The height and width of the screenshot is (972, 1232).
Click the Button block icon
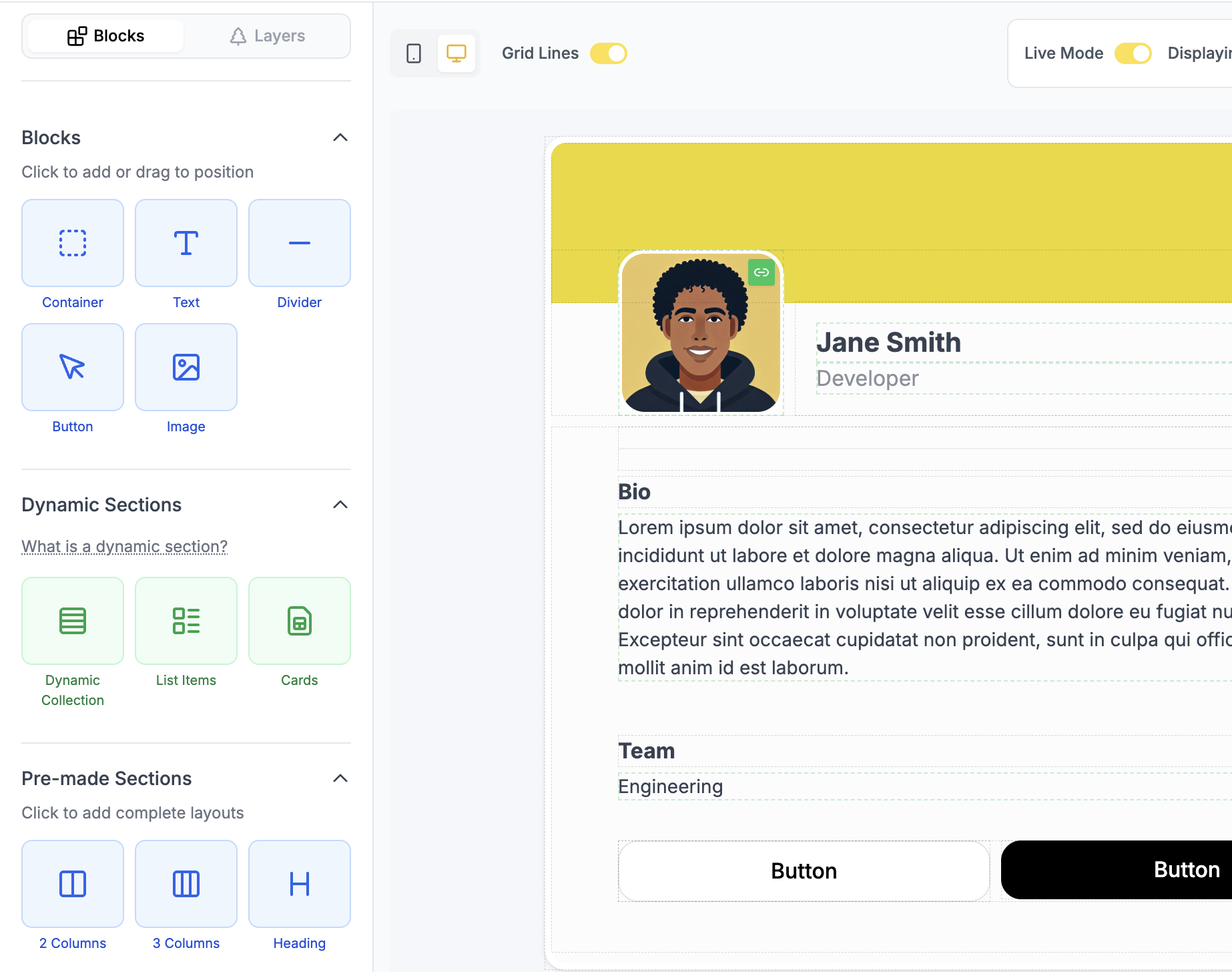[72, 367]
